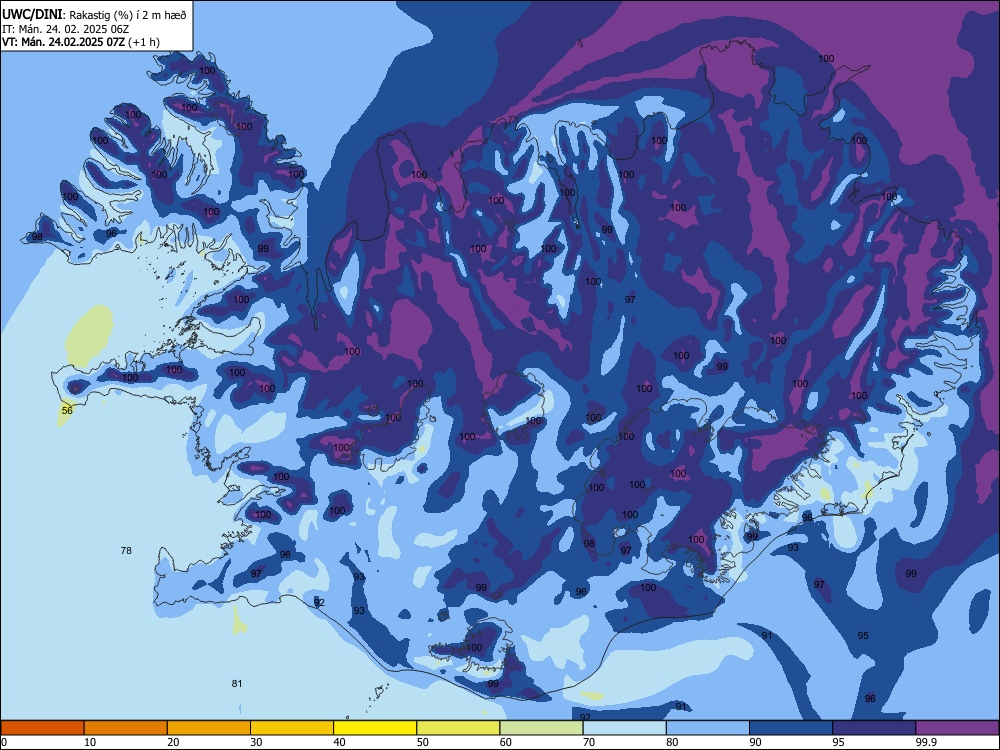The width and height of the screenshot is (1000, 750).
Task: Select the legend tick label 20
Action: pyautogui.click(x=173, y=742)
